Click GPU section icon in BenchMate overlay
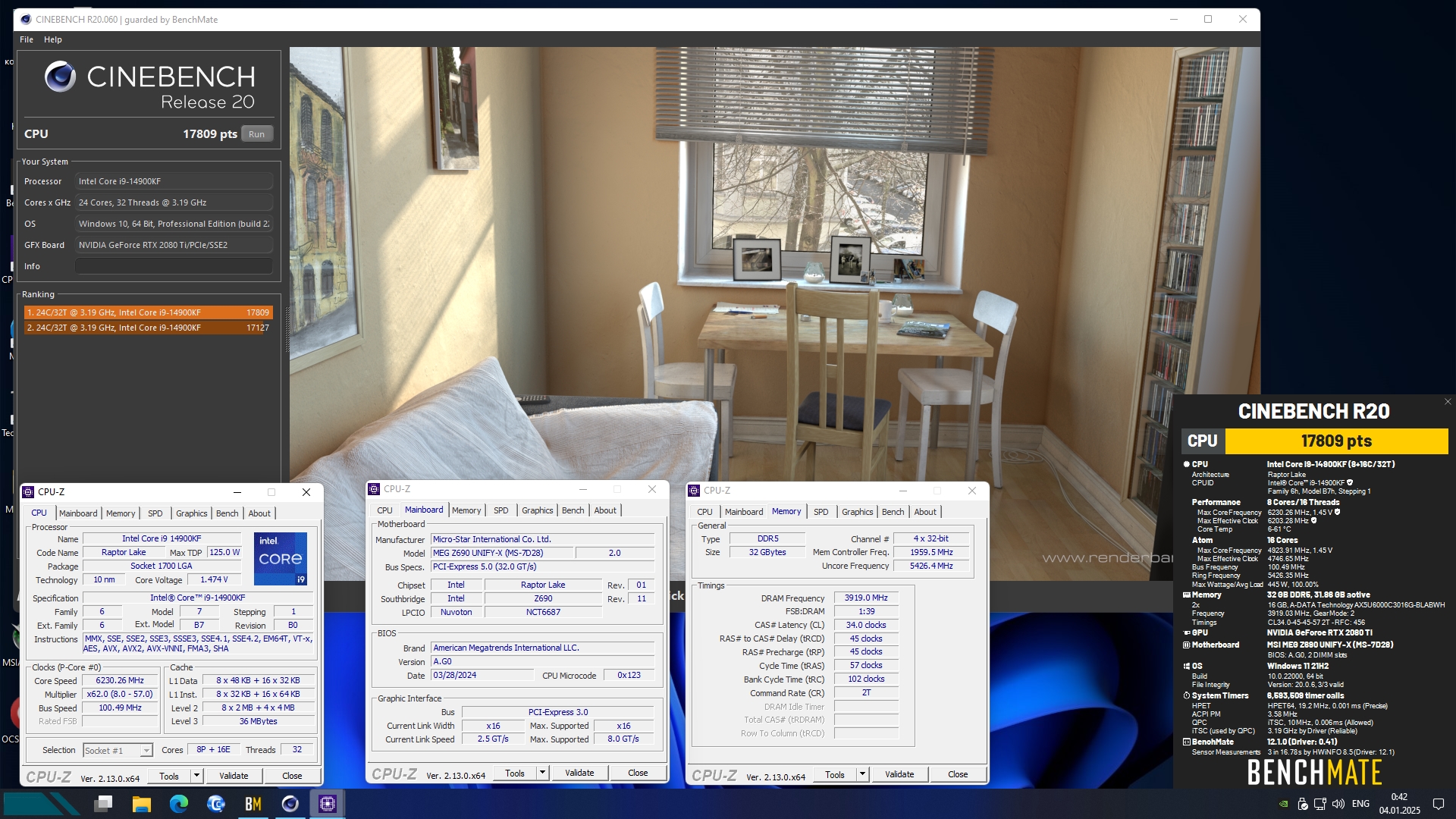Screen dimensions: 1456x819 [1187, 632]
